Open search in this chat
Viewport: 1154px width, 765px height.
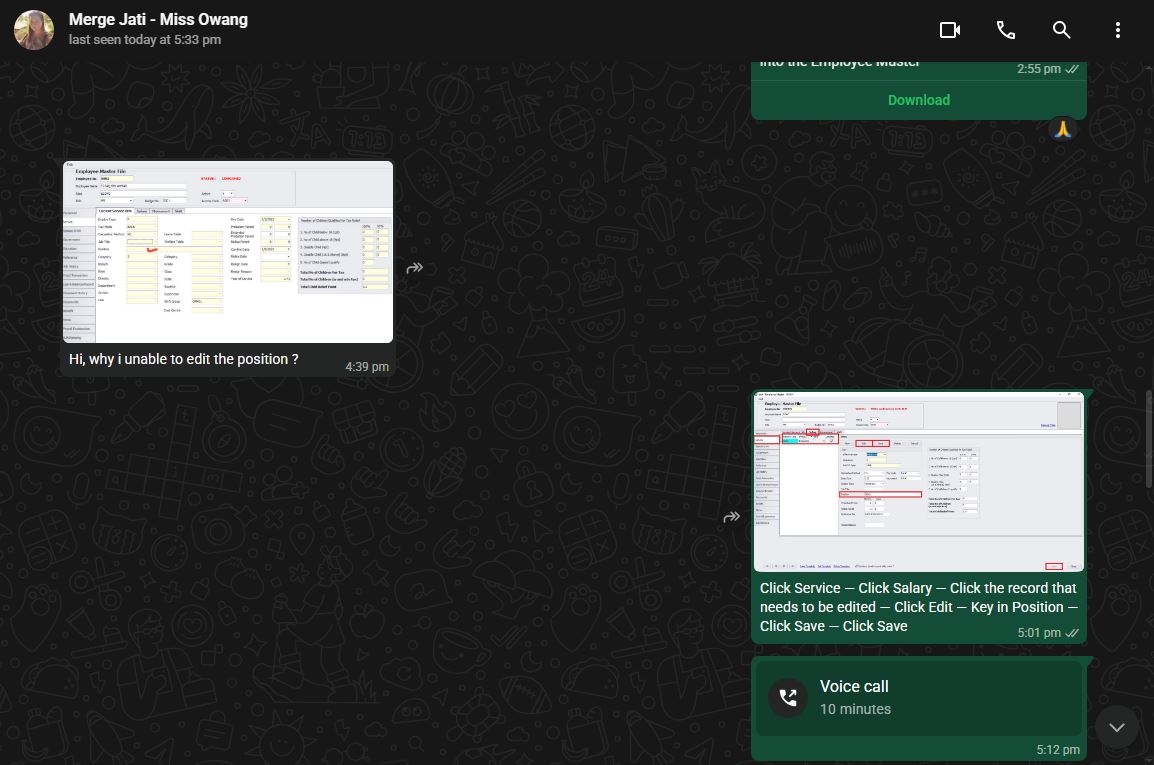(x=1061, y=30)
